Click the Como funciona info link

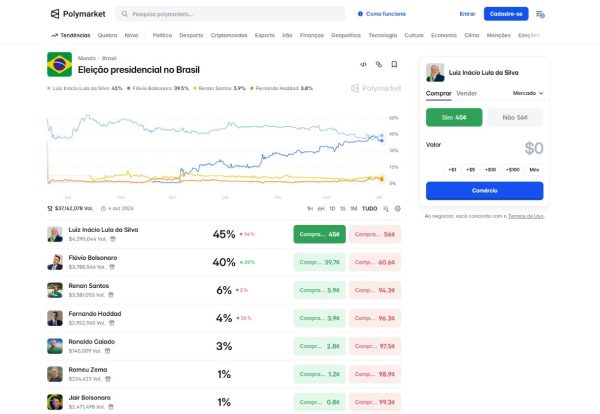tap(381, 14)
